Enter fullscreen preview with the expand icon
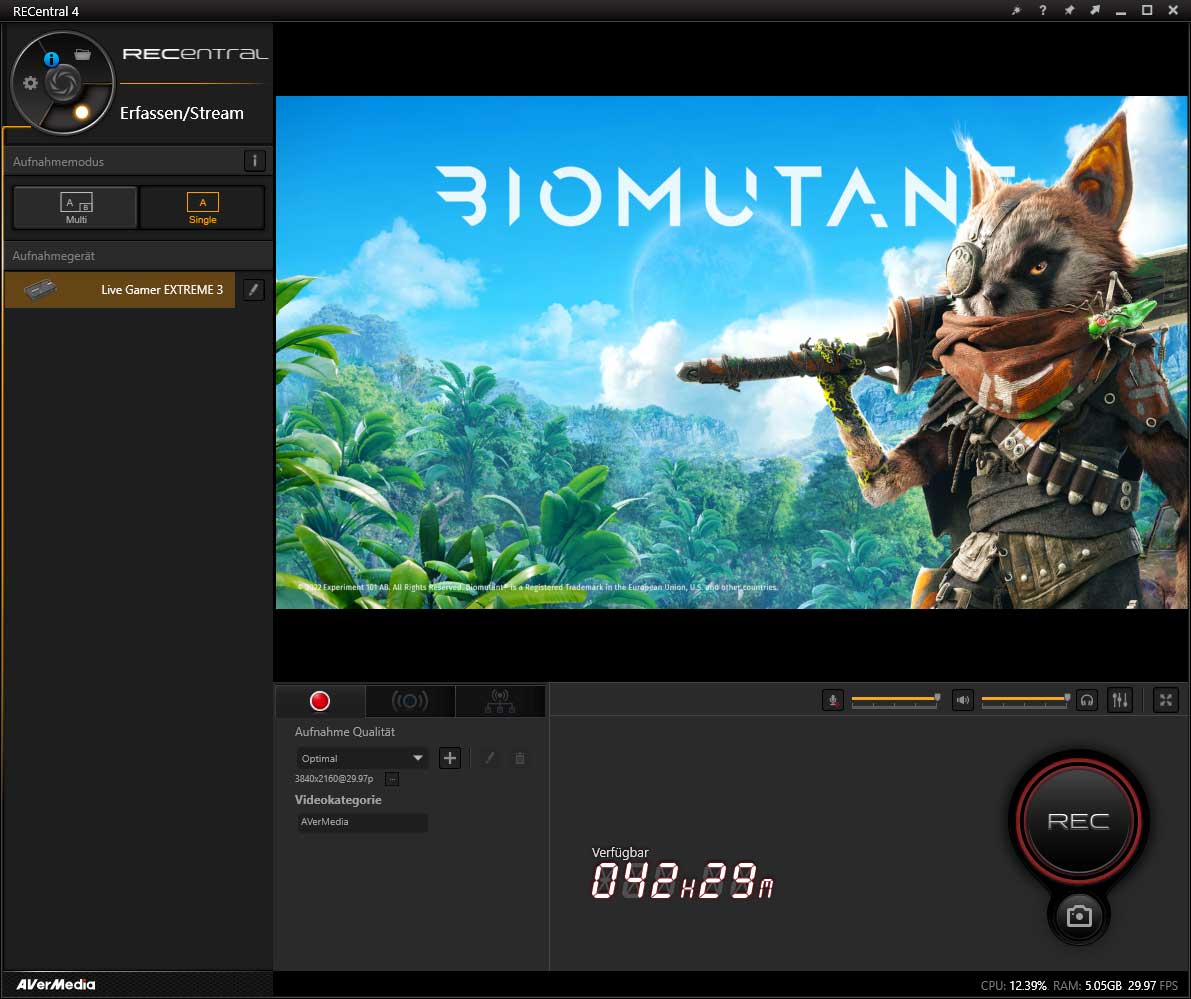The width and height of the screenshot is (1191, 999). [x=1166, y=700]
